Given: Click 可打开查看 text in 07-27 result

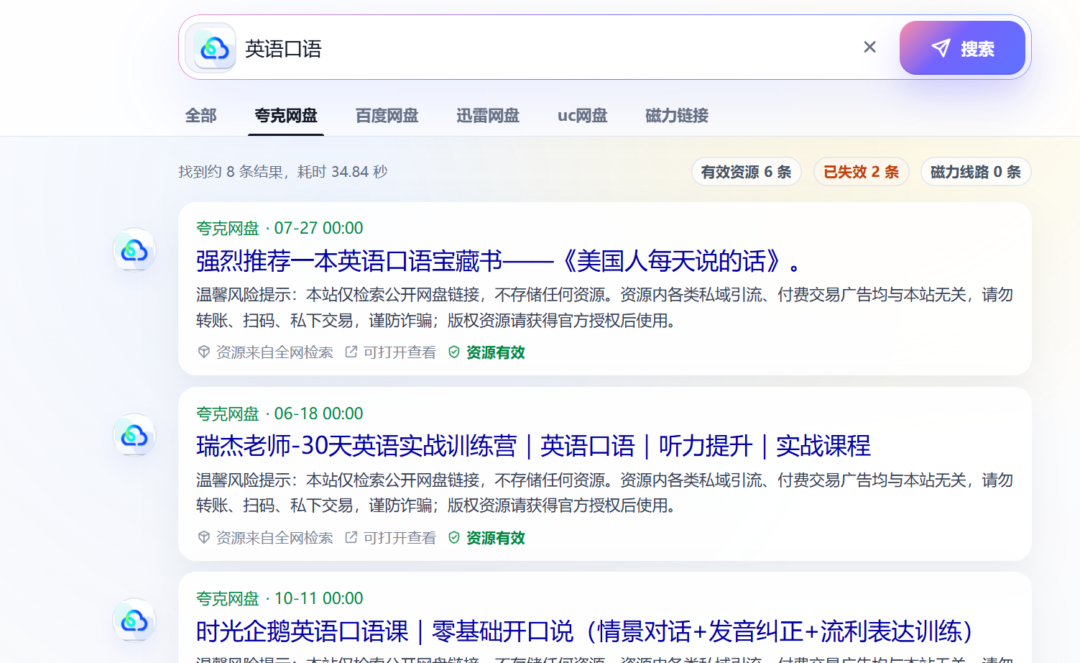Looking at the screenshot, I should 399,352.
